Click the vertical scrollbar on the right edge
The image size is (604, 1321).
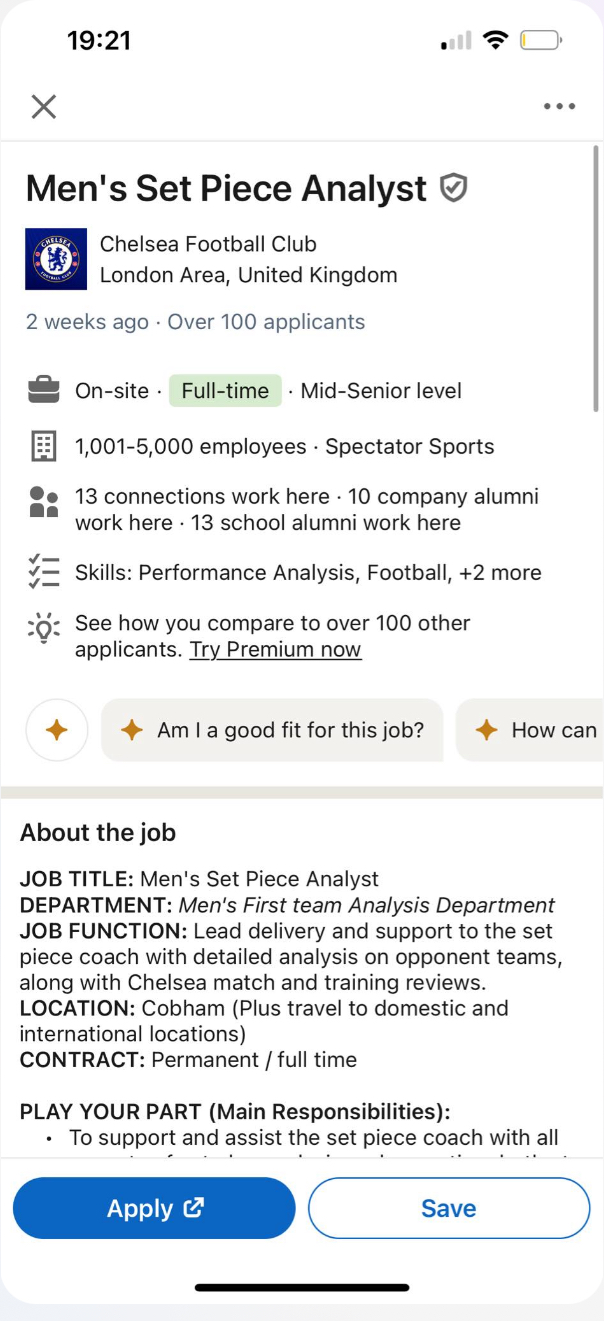pos(596,278)
